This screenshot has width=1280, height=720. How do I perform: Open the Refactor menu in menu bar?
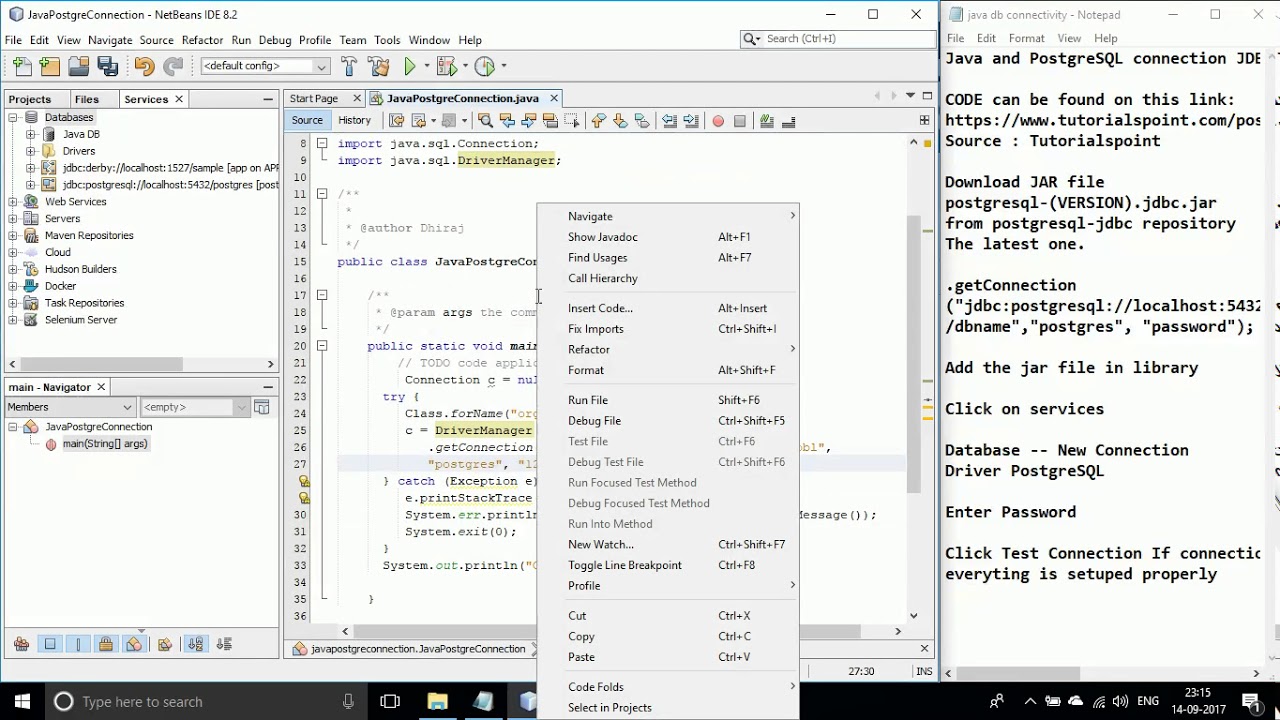point(202,40)
